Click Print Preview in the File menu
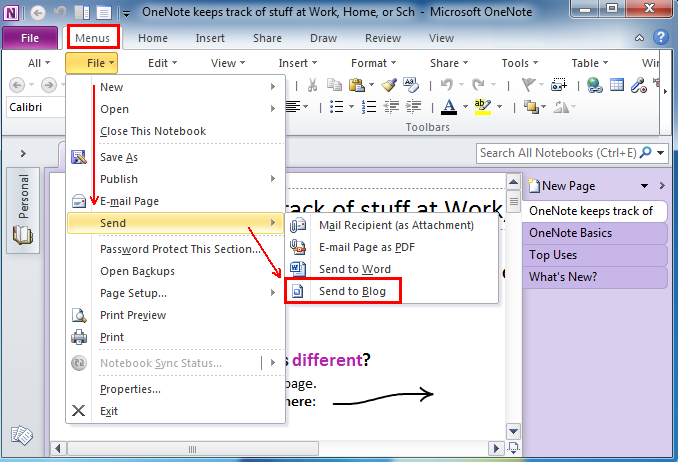678x462 pixels. pos(175,315)
